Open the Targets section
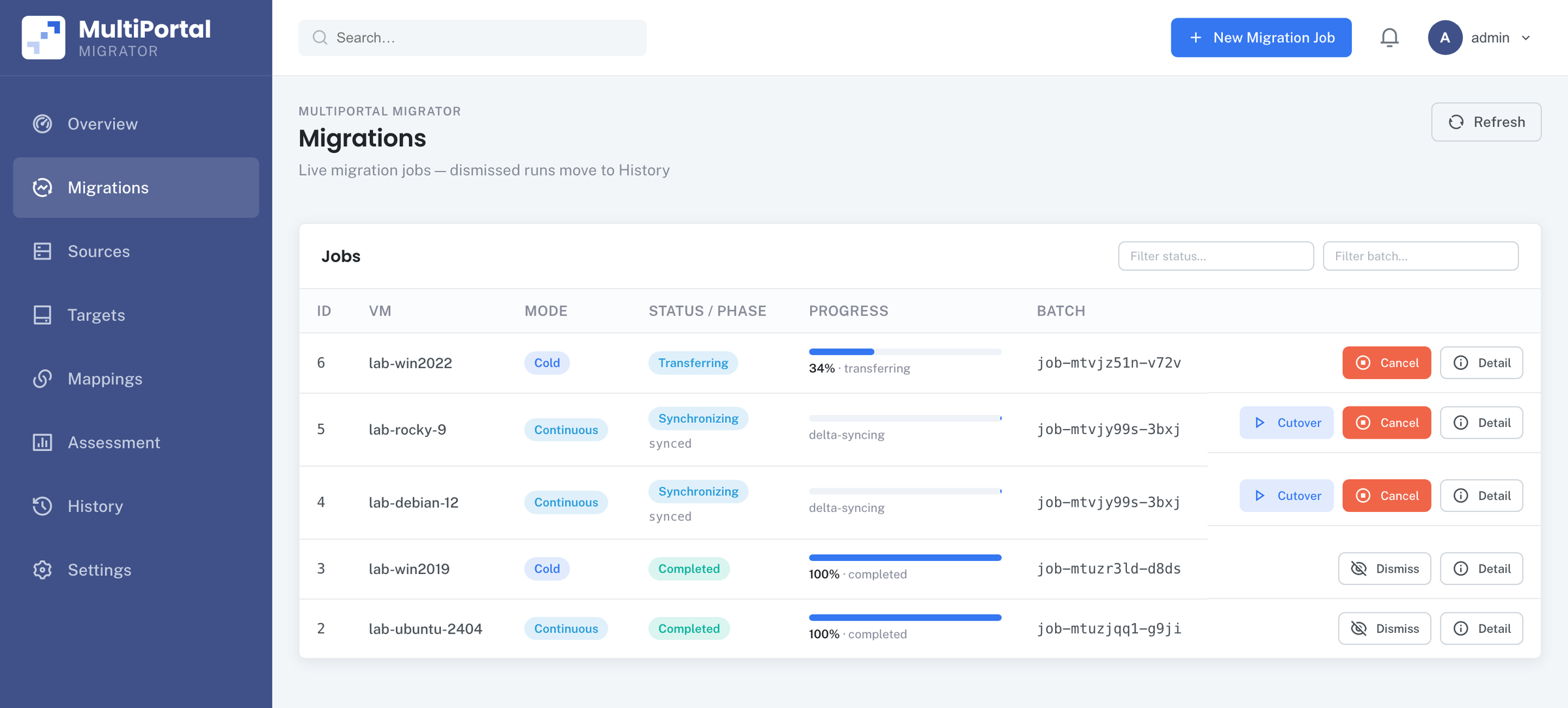This screenshot has width=1568, height=708. pos(136,315)
